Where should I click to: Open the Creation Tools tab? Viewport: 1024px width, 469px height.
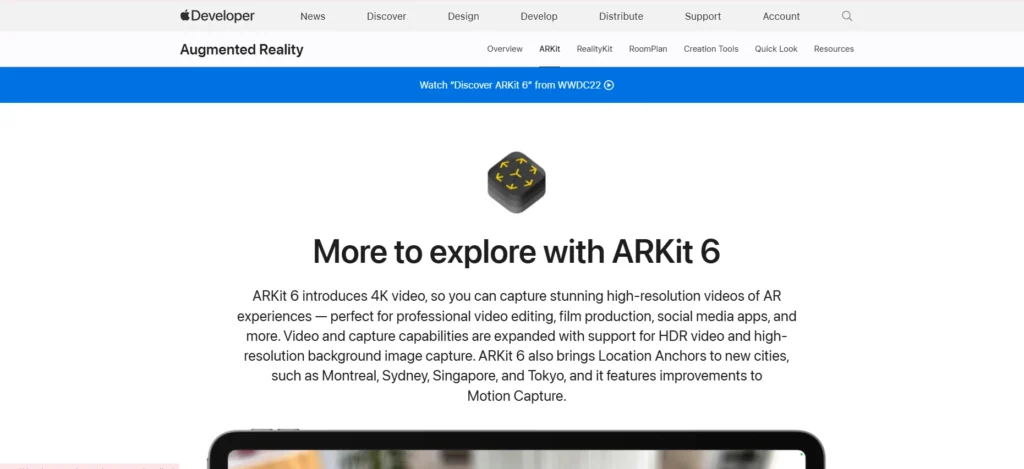[711, 49]
